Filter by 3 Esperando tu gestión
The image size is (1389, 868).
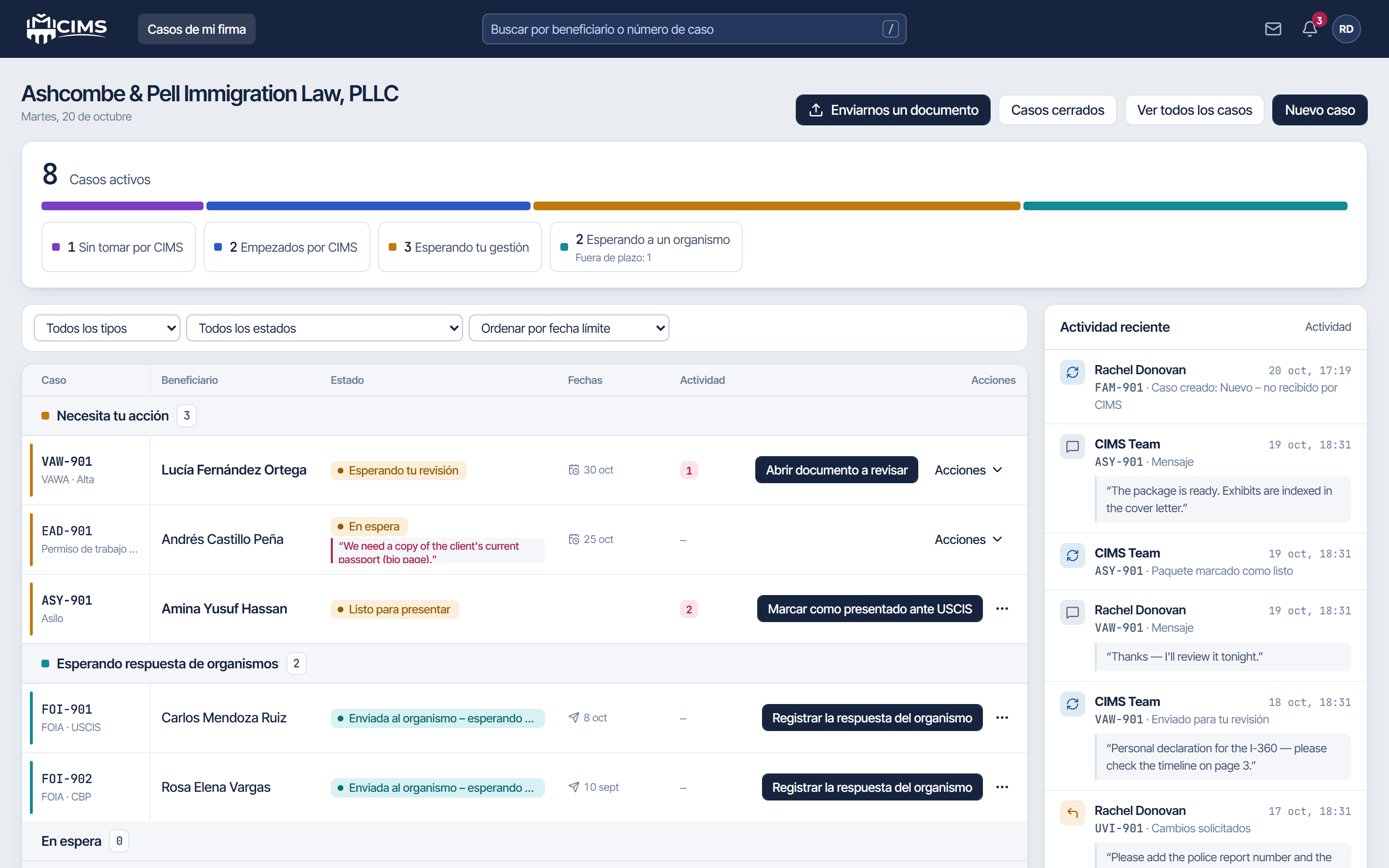[x=460, y=247]
